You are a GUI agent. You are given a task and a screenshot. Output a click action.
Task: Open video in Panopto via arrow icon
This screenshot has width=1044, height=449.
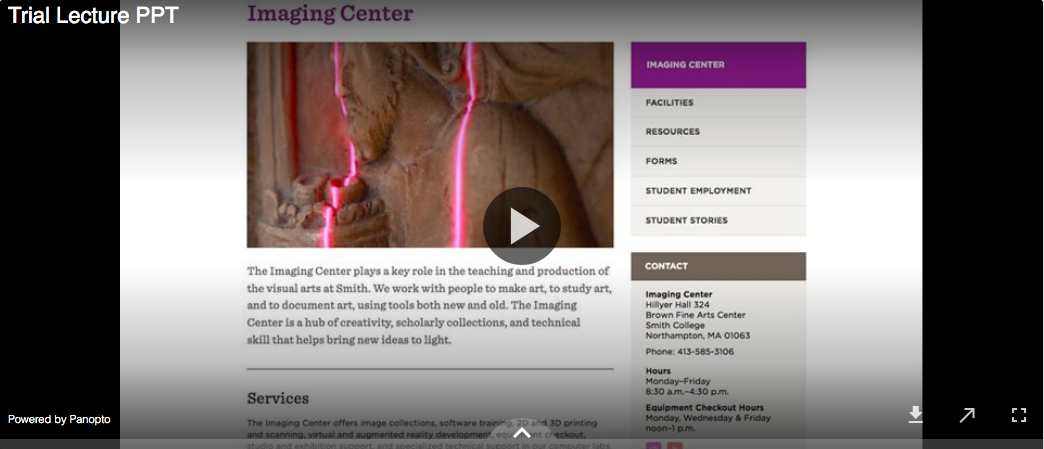(x=967, y=415)
